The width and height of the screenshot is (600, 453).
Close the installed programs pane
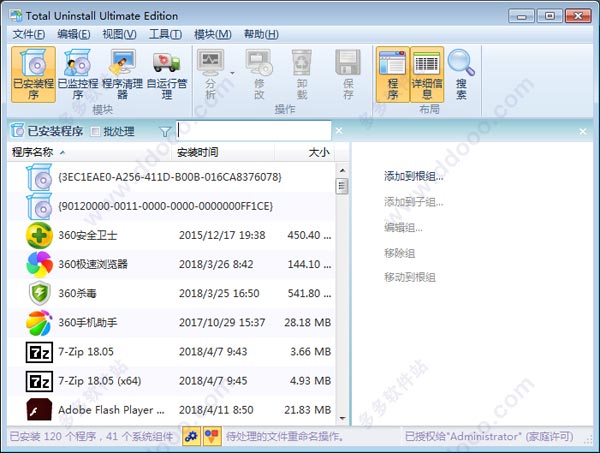(x=339, y=131)
